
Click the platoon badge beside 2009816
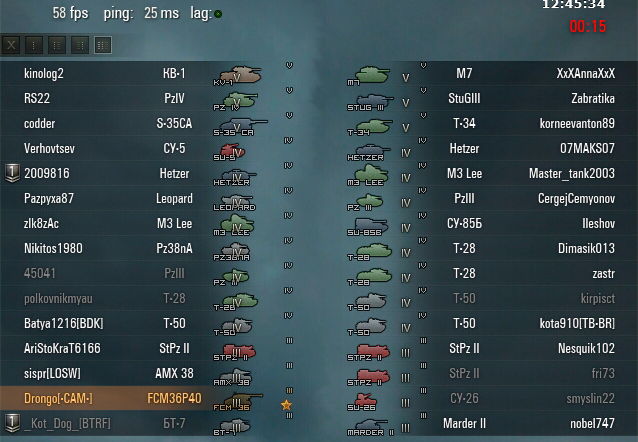tap(12, 173)
